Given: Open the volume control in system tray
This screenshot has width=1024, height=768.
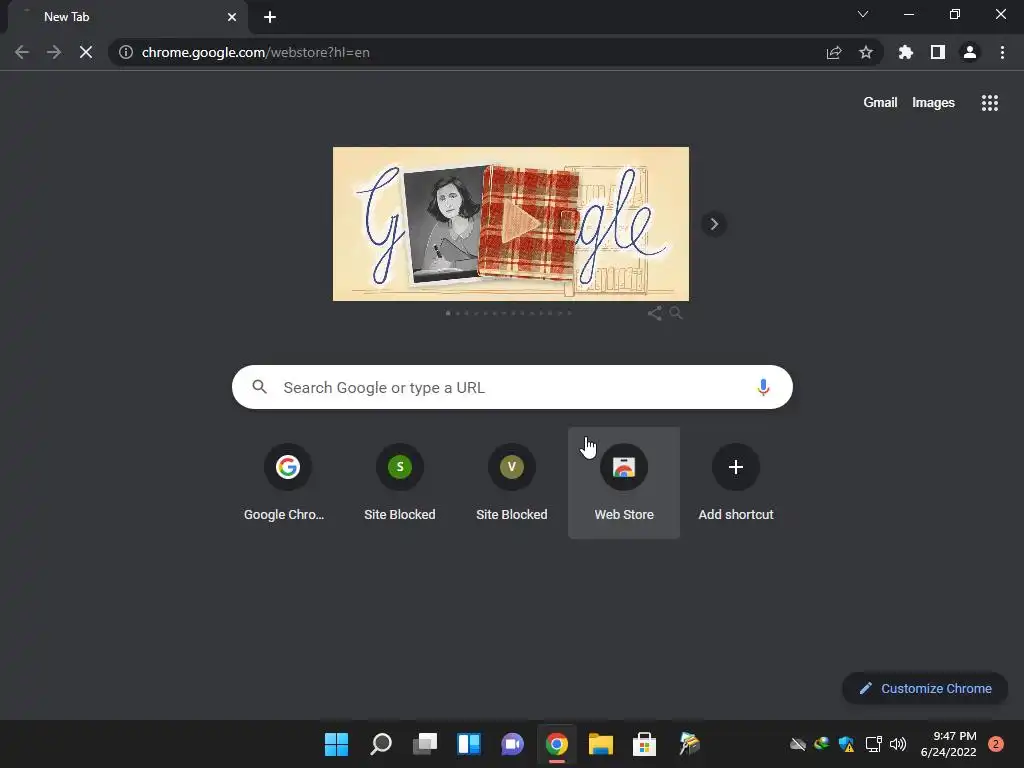Looking at the screenshot, I should [x=898, y=744].
